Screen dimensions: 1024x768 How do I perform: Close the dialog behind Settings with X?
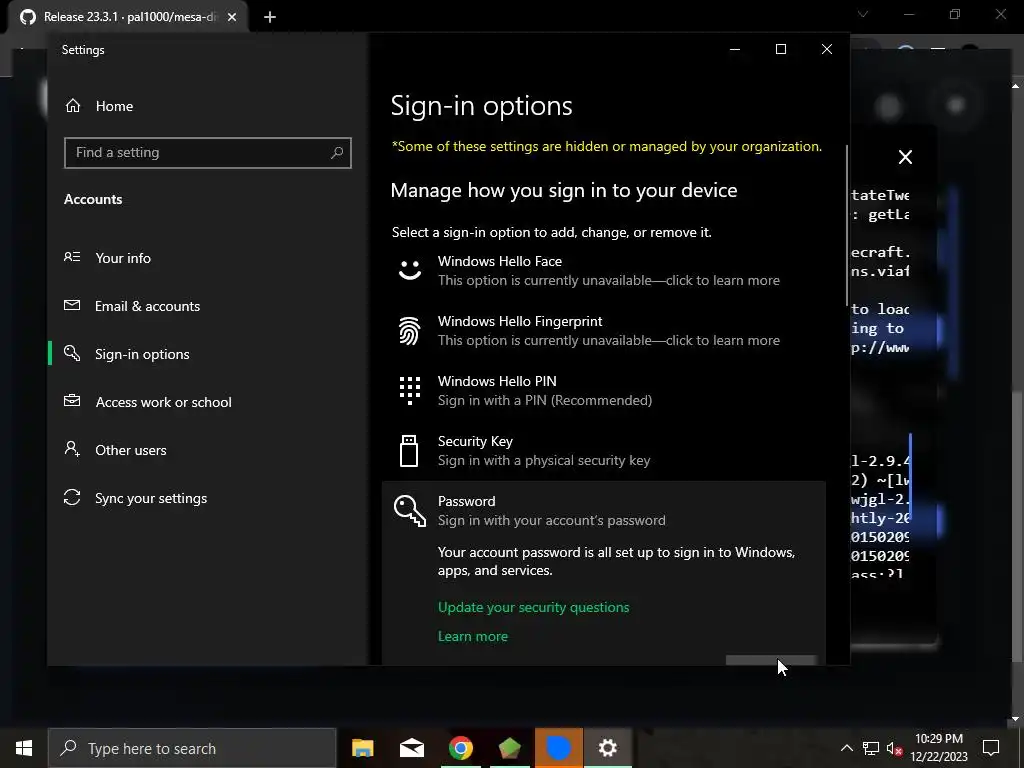coord(905,157)
